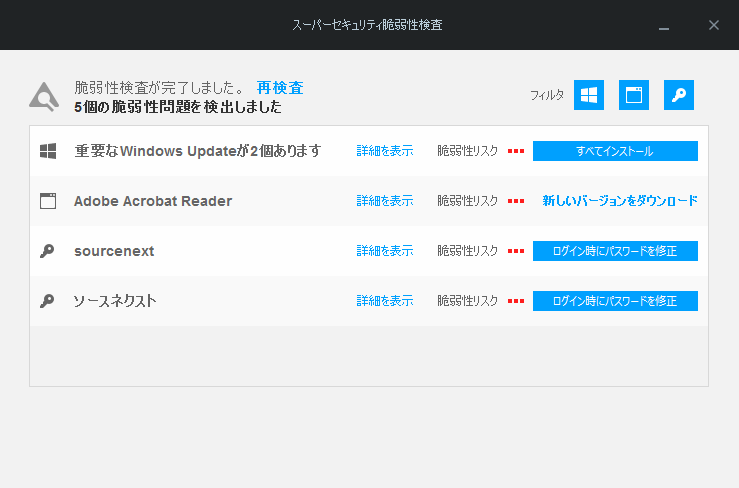Select the 重要なWindows Updateが2個あります text

coord(197,151)
